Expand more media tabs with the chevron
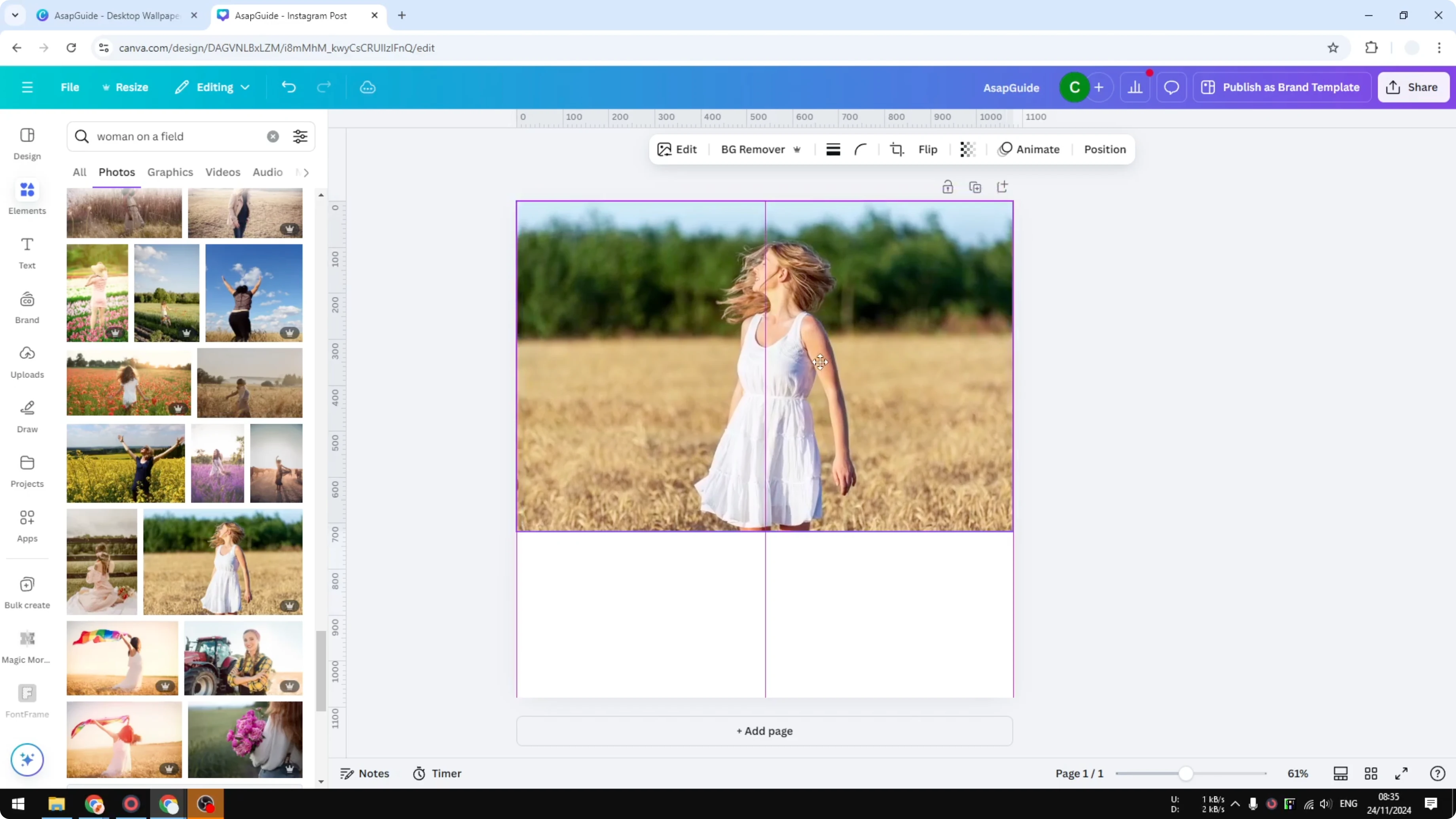 [x=304, y=172]
